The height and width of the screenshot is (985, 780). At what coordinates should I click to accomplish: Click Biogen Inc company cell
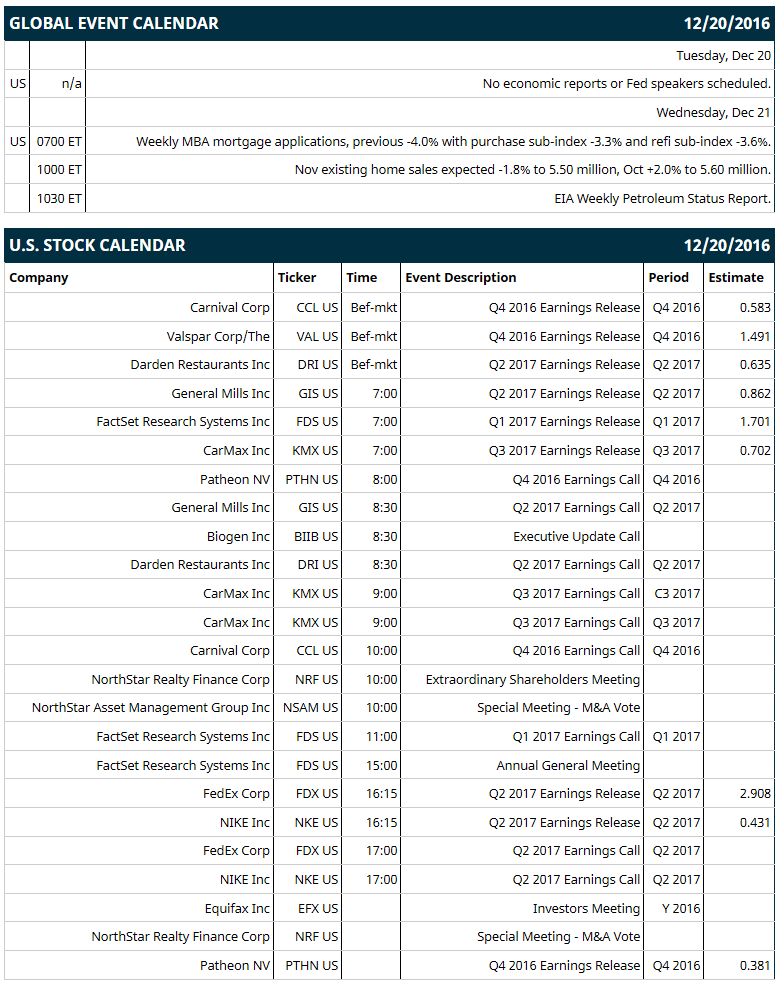[239, 536]
